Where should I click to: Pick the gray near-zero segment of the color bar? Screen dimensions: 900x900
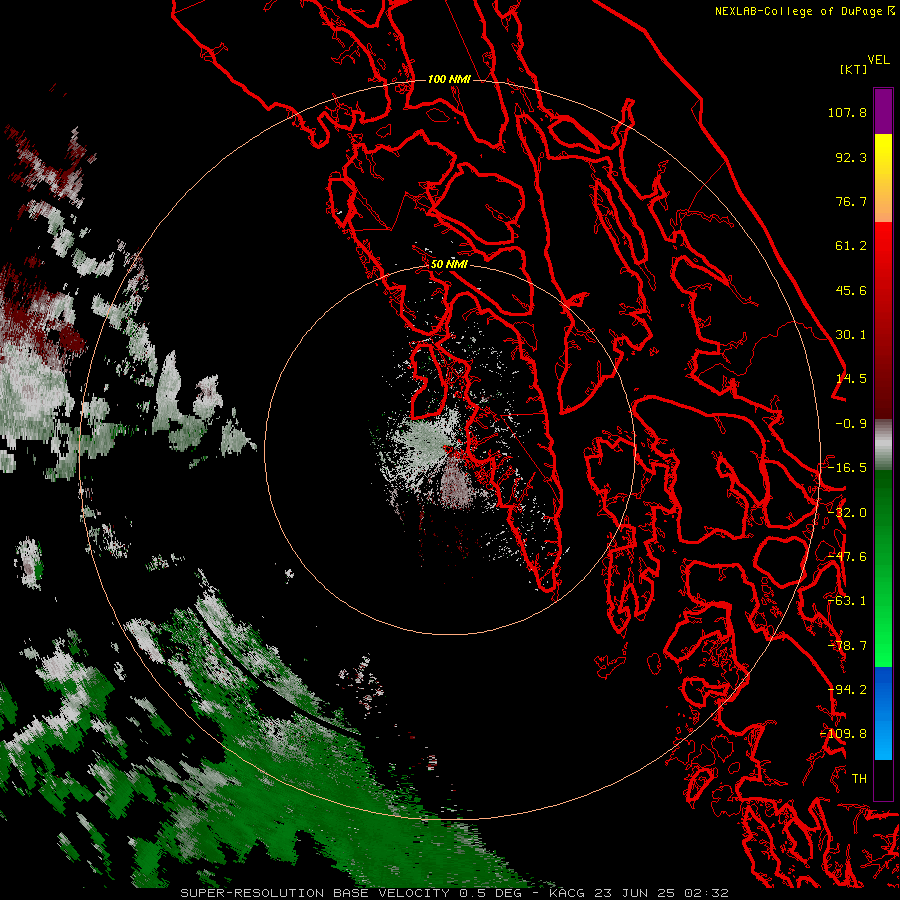[x=883, y=444]
